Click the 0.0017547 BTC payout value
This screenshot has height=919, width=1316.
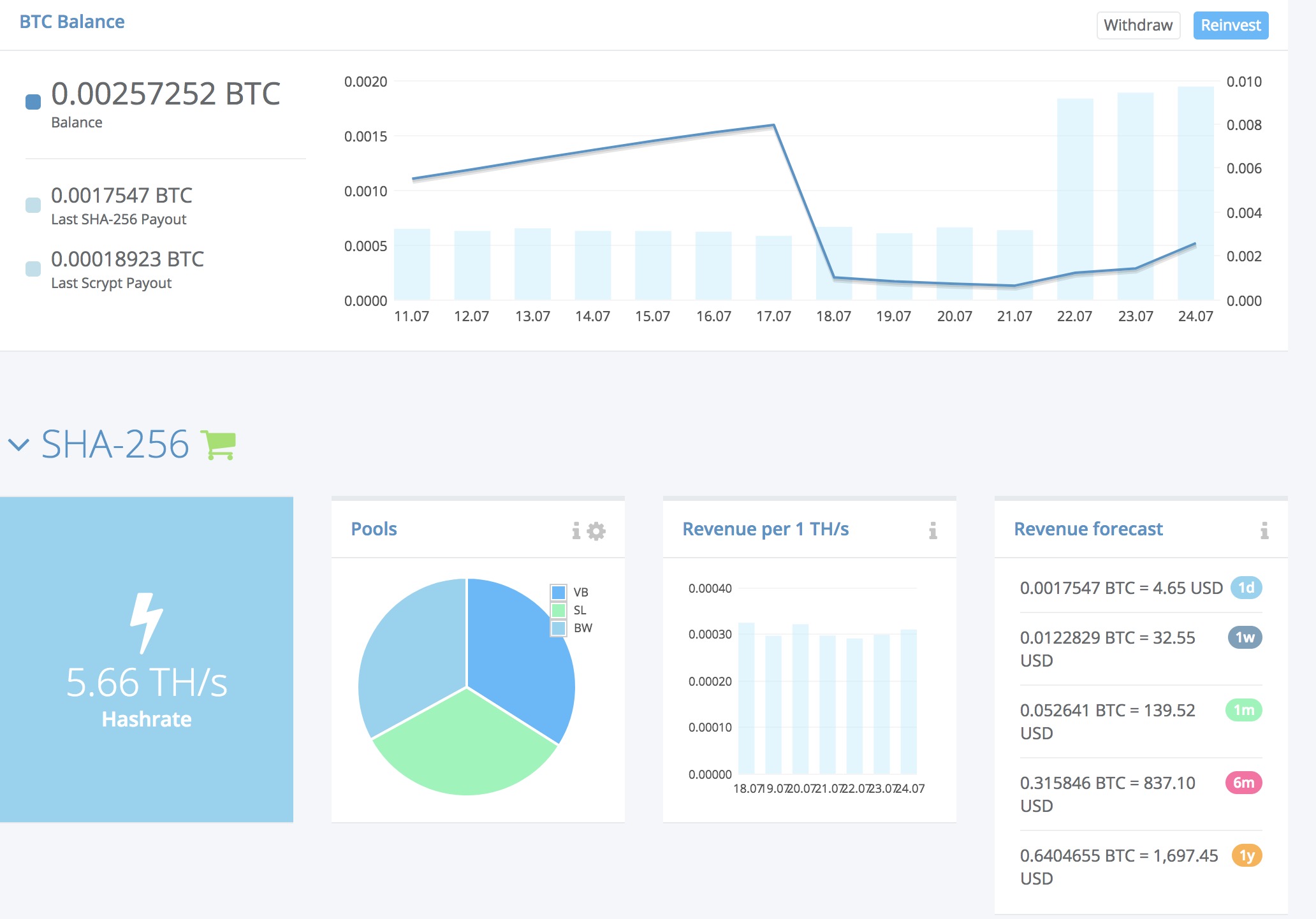122,195
